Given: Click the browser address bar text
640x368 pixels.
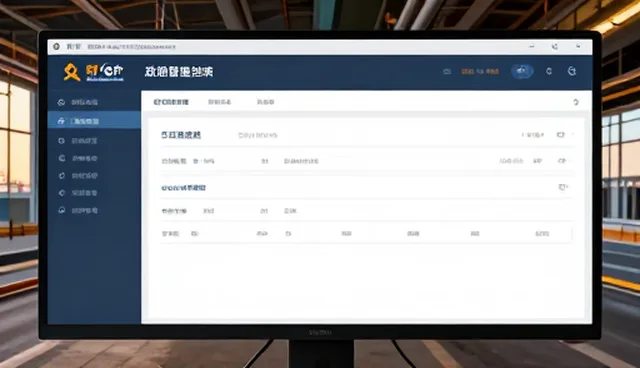Looking at the screenshot, I should point(131,47).
